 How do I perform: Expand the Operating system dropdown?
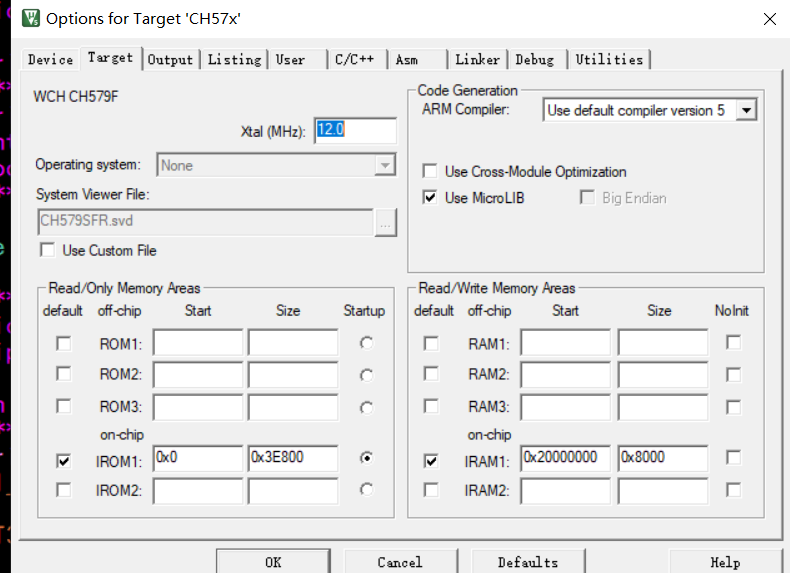click(385, 165)
